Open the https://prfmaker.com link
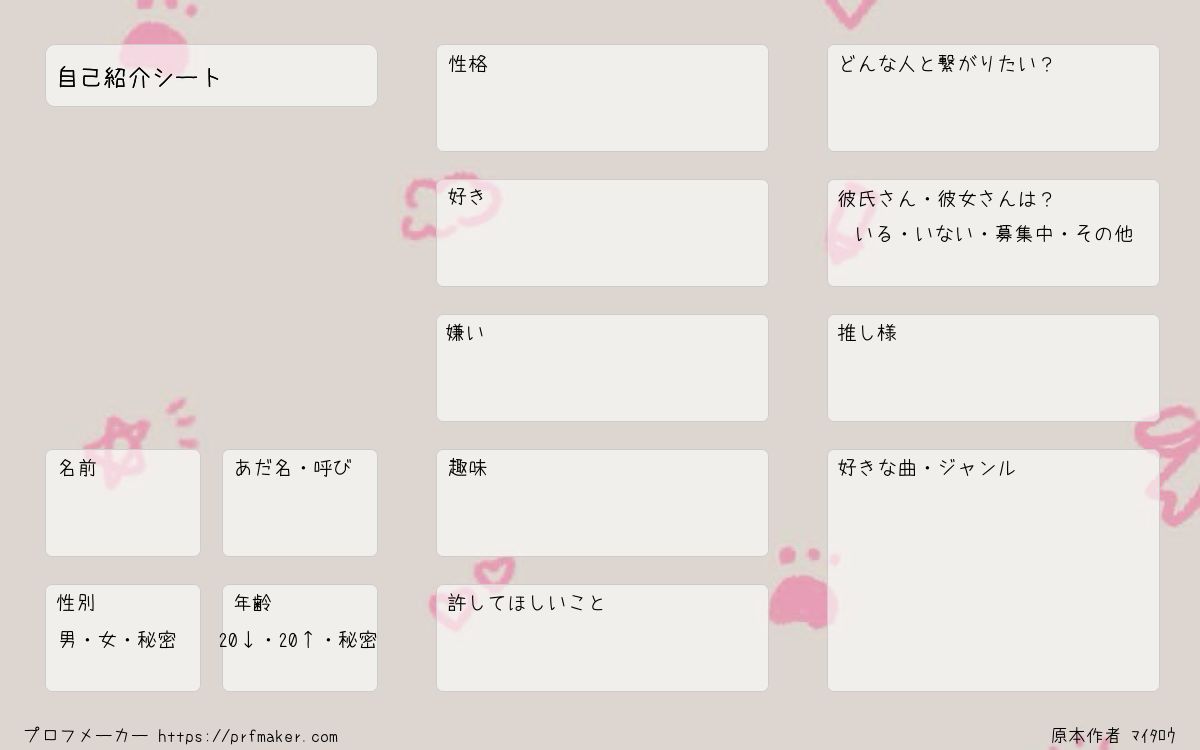This screenshot has height=750, width=1200. [248, 737]
